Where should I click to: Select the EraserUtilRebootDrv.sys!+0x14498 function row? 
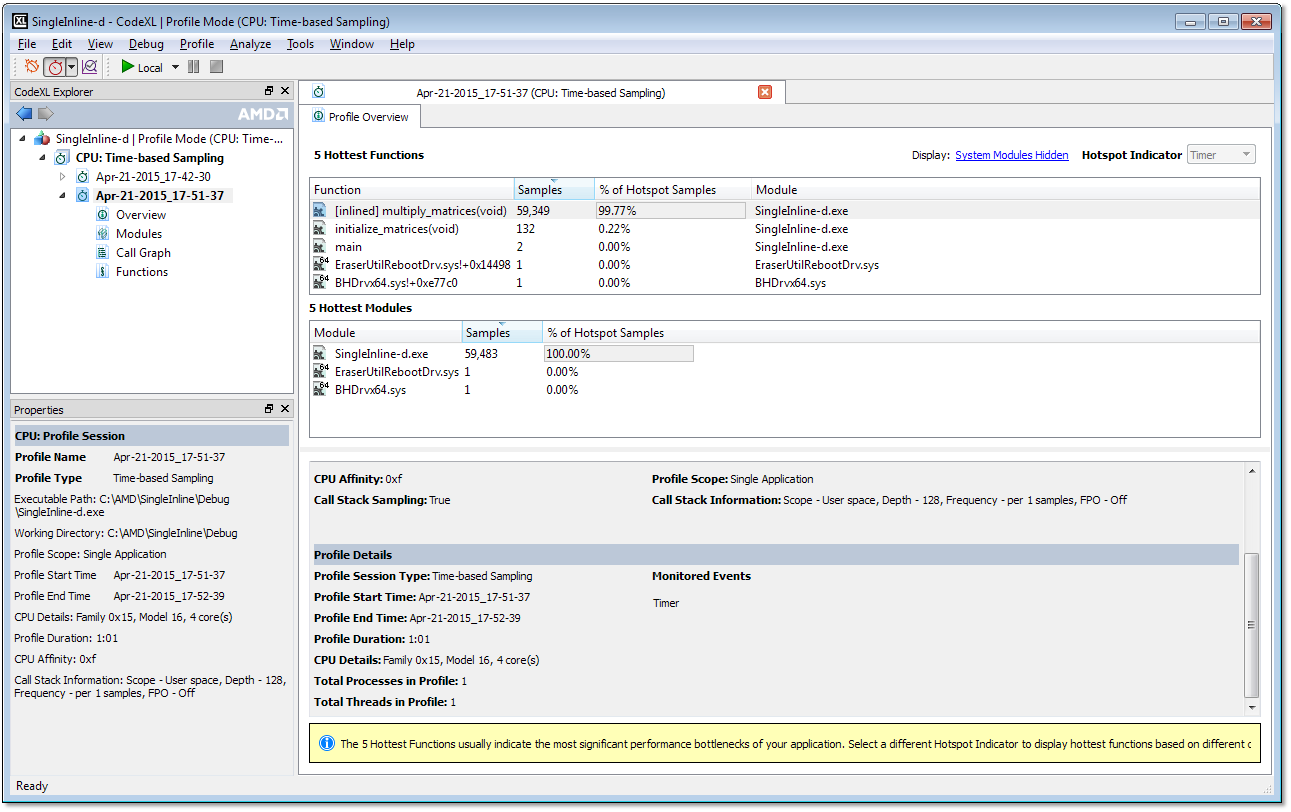pyautogui.click(x=785, y=265)
